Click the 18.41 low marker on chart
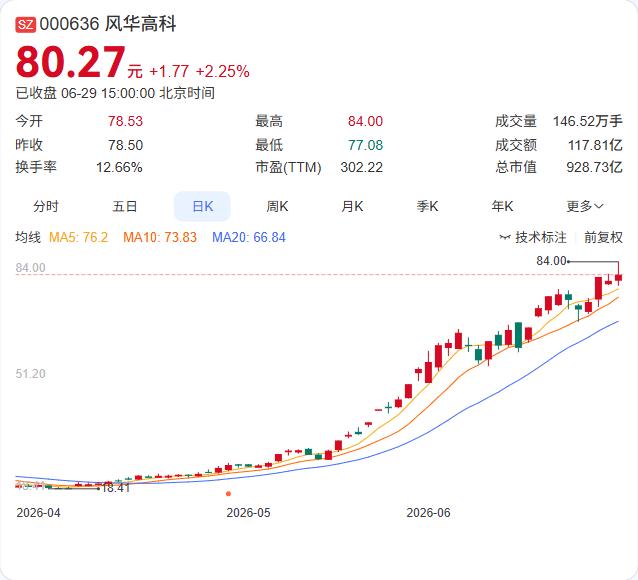 (x=116, y=488)
